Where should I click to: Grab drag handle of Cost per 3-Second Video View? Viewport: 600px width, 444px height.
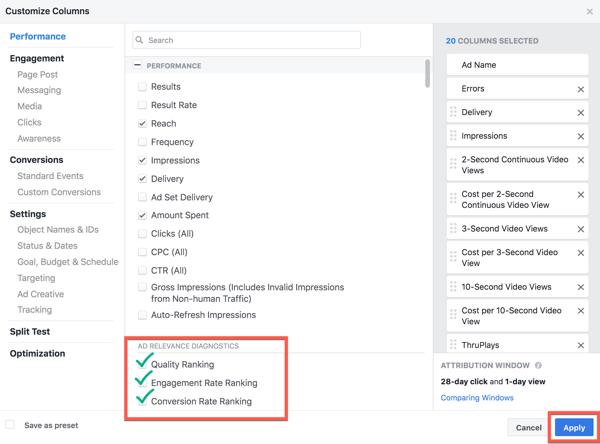click(453, 256)
